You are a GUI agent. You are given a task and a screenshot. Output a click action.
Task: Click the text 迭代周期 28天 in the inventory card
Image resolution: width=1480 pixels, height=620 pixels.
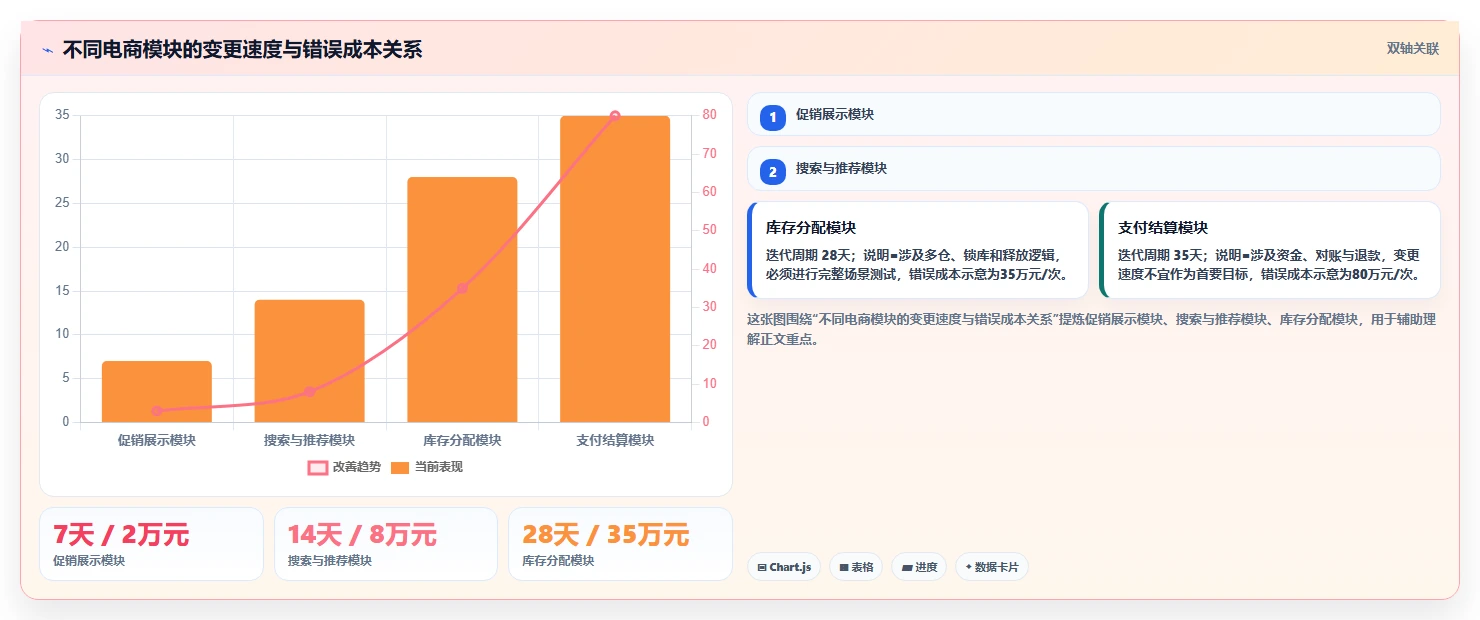pyautogui.click(x=810, y=255)
